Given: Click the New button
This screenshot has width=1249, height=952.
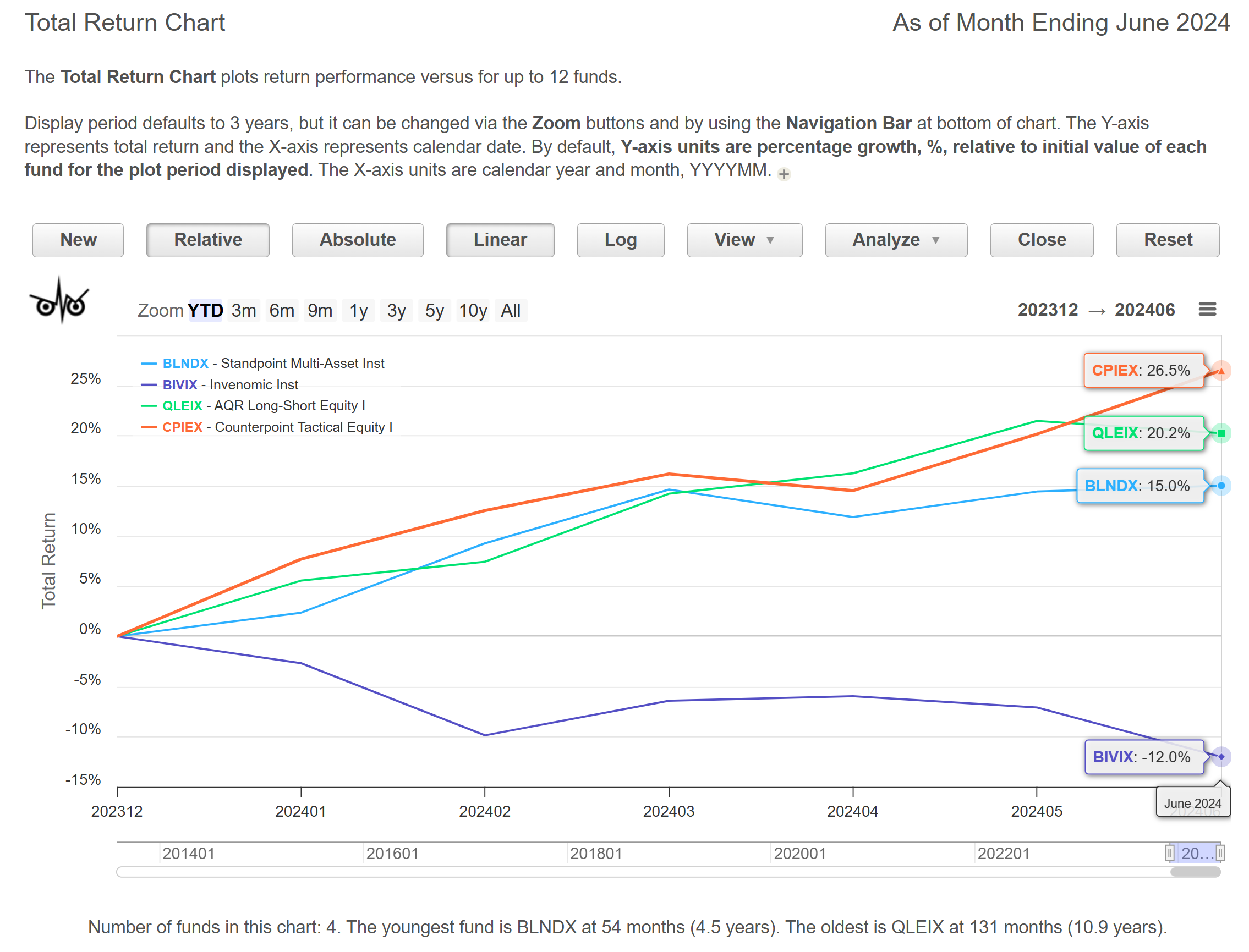Looking at the screenshot, I should pos(78,240).
